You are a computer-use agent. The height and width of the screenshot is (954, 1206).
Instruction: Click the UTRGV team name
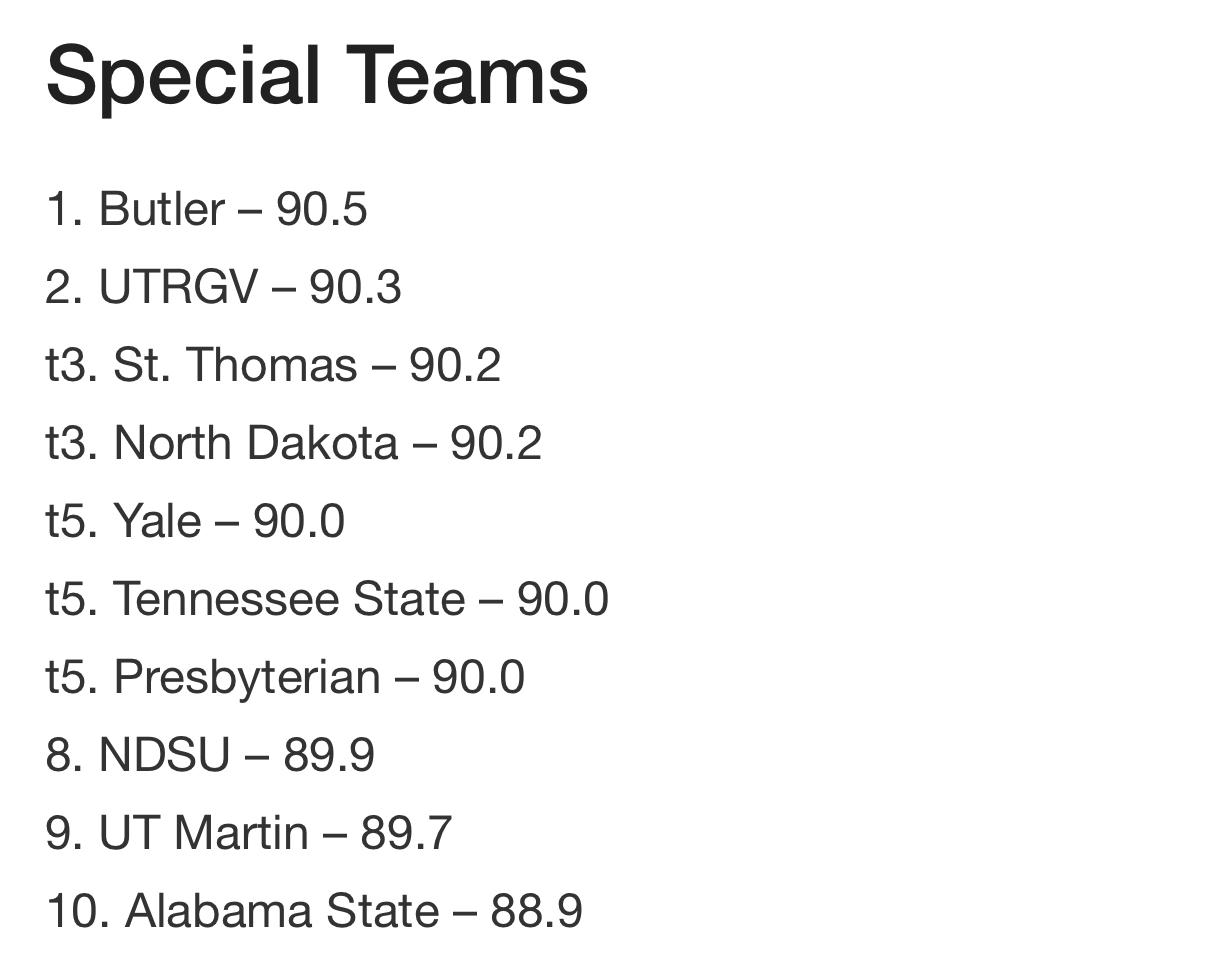coord(177,288)
